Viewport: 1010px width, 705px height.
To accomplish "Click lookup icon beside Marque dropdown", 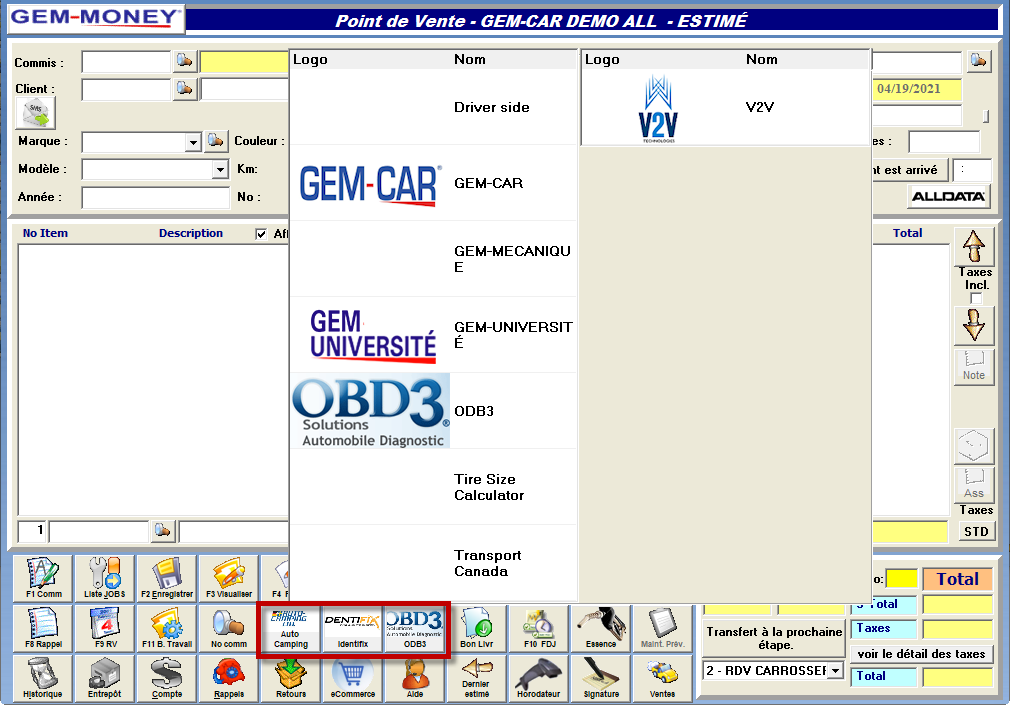I will [216, 141].
